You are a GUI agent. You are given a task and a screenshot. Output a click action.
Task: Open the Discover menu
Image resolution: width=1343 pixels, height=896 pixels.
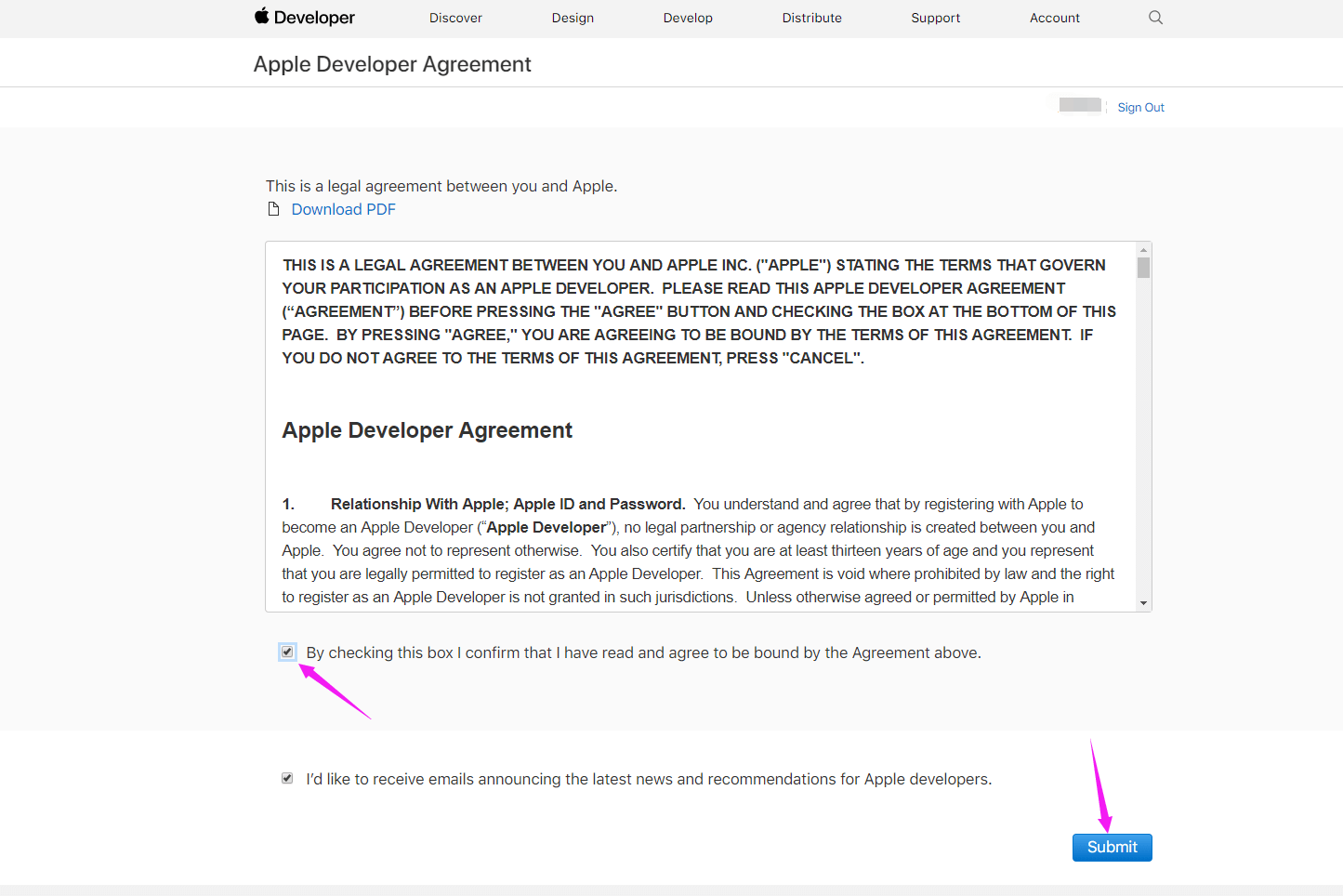tap(455, 18)
